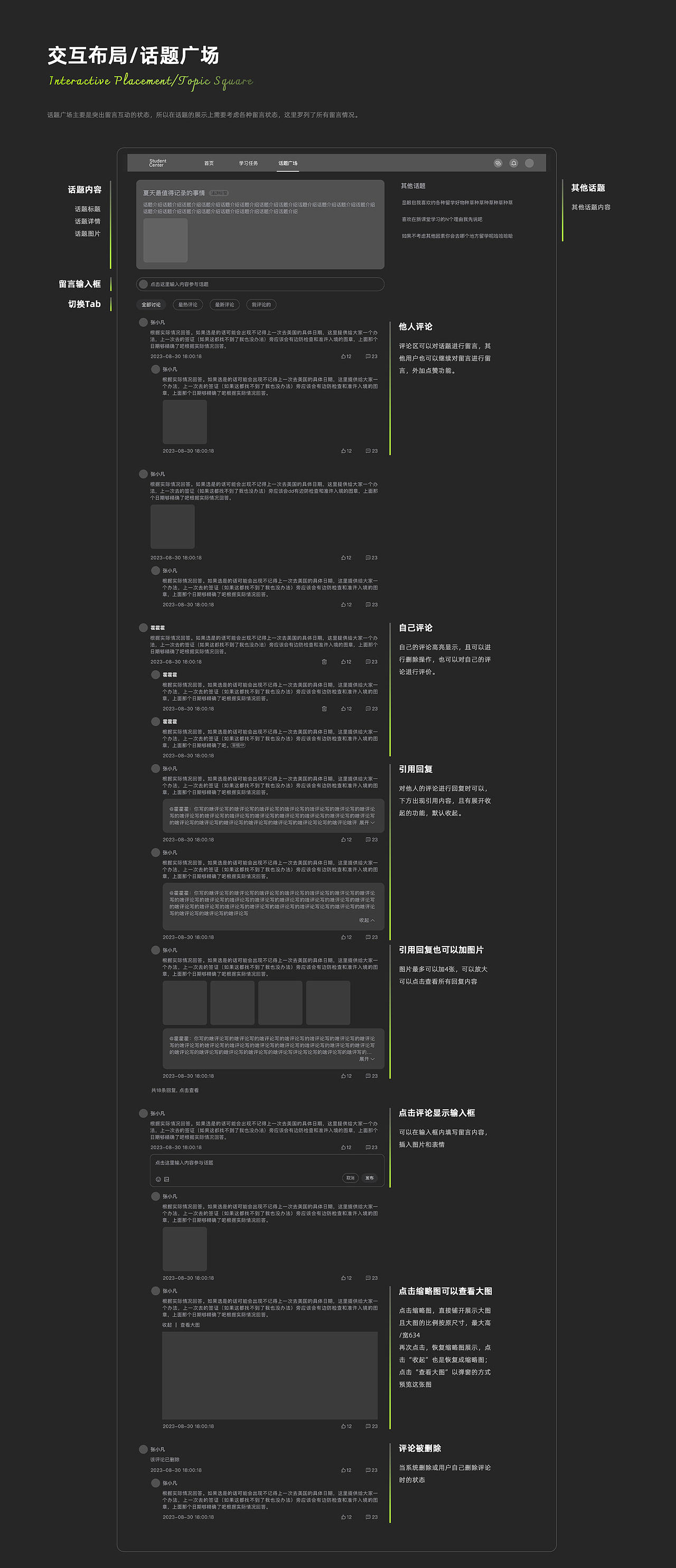The height and width of the screenshot is (1568, 676).
Task: Like the top-level 霍霍霍 comment
Action: tap(346, 662)
